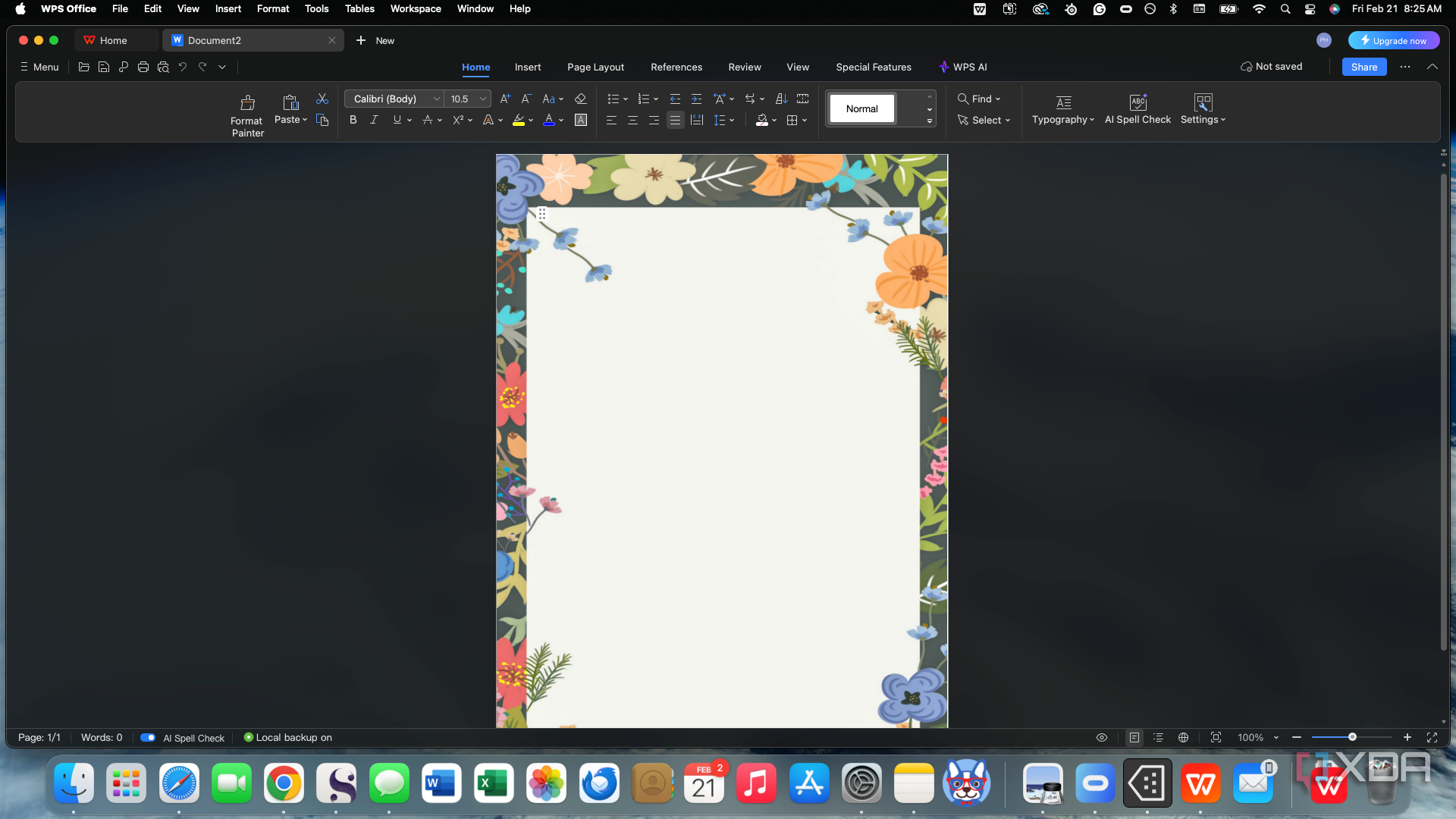Switch to the Insert ribbon tab
1456x819 pixels.
pos(528,67)
